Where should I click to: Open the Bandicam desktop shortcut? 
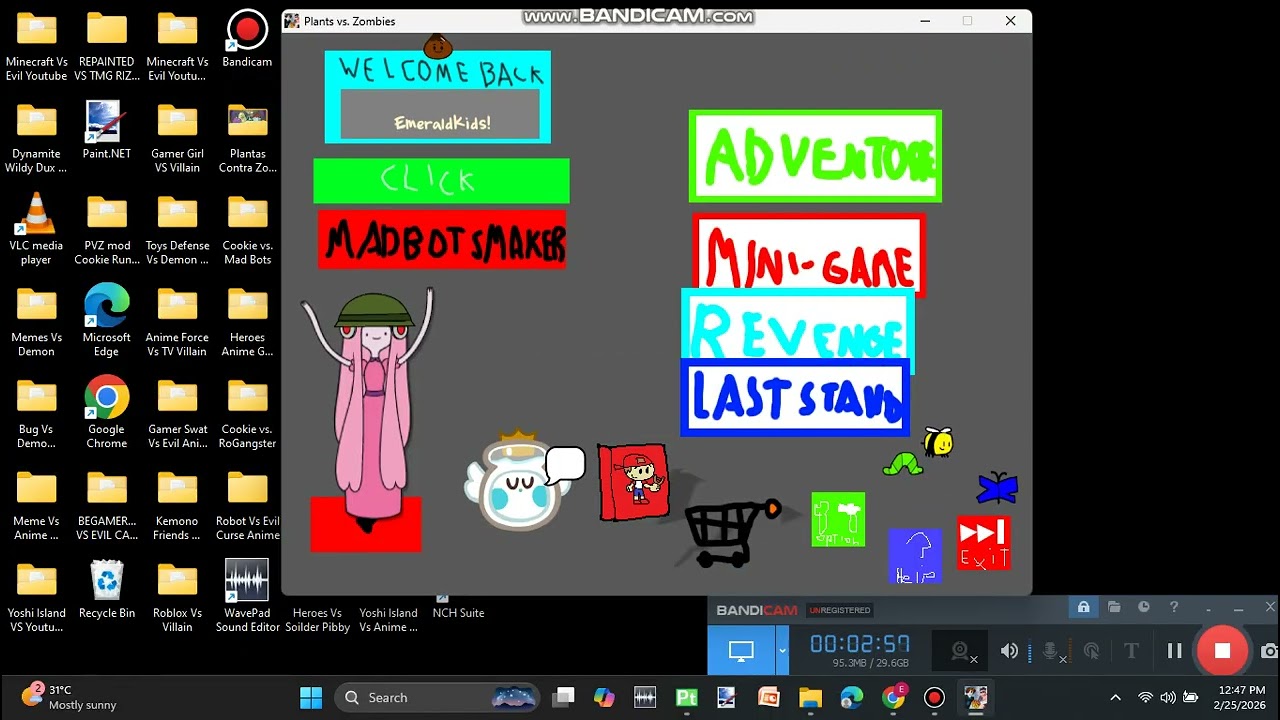(x=247, y=40)
